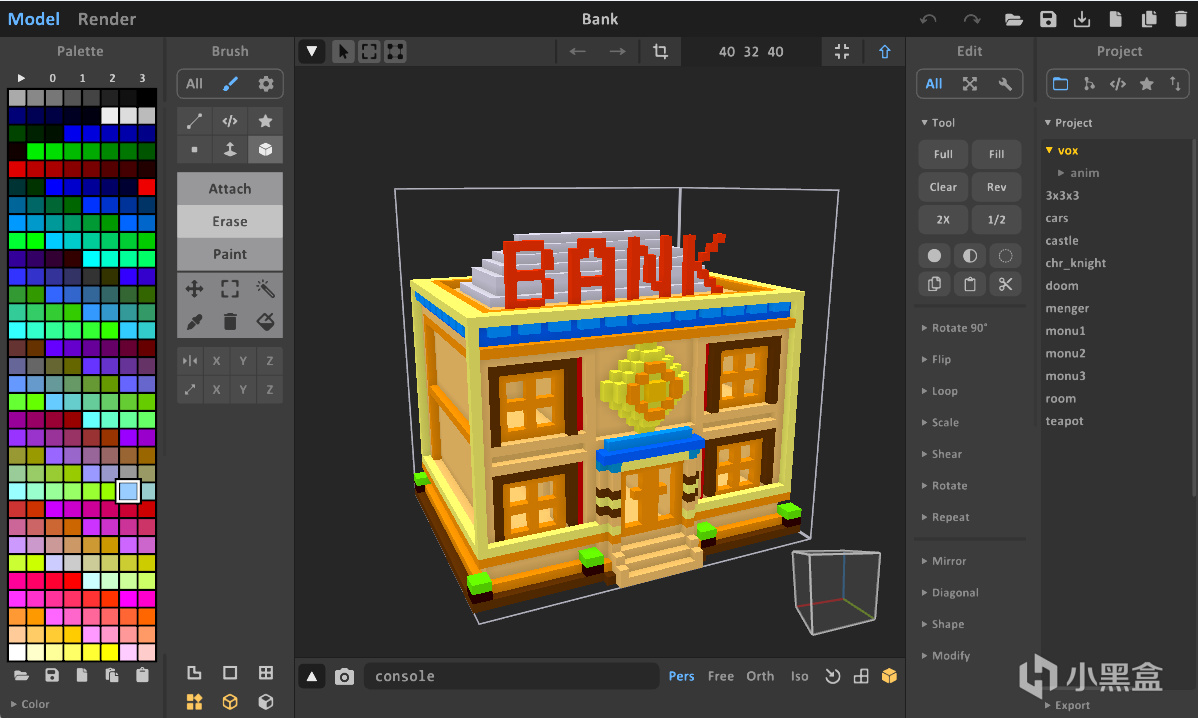Save the model using the floppy icon

click(x=1047, y=19)
